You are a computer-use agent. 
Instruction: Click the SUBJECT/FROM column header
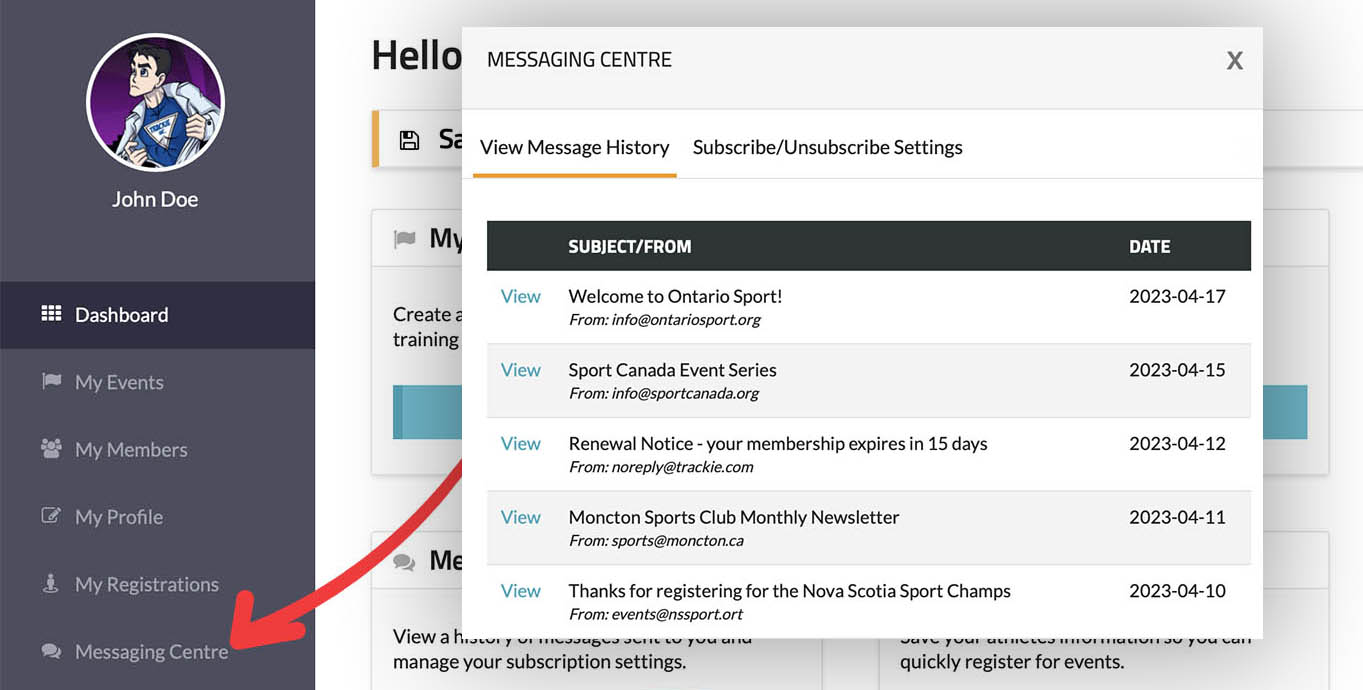tap(629, 246)
